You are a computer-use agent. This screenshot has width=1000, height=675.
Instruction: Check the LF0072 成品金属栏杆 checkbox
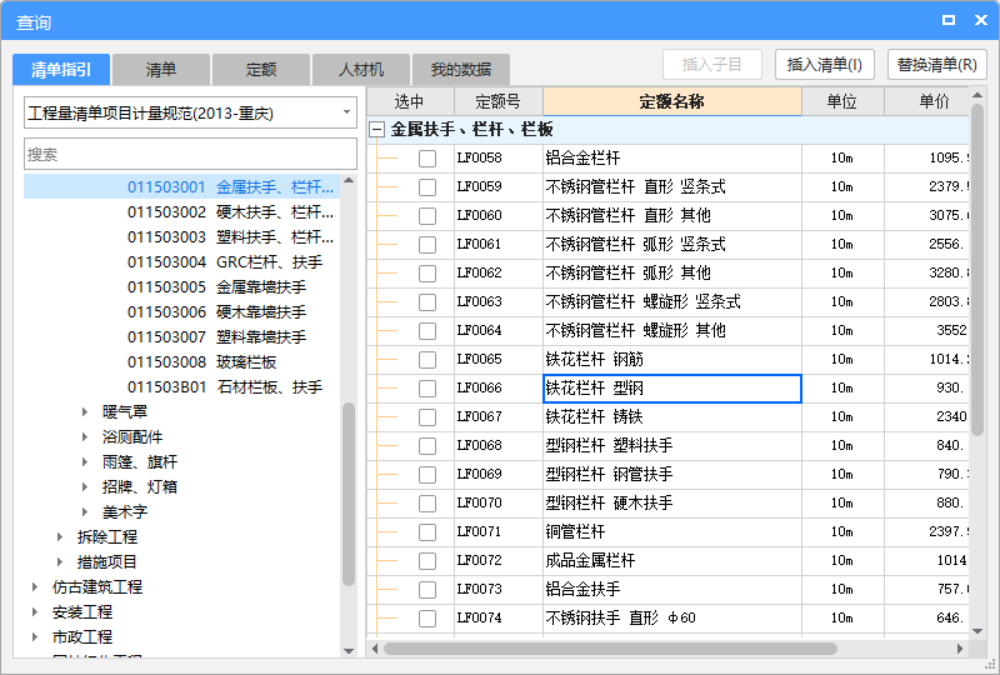point(427,560)
